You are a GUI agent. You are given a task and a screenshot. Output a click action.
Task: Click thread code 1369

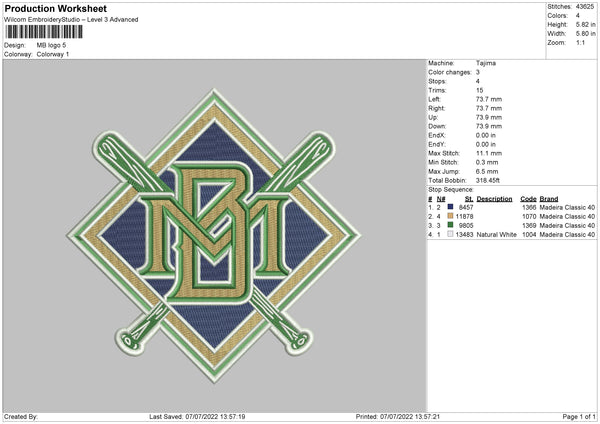coord(529,226)
